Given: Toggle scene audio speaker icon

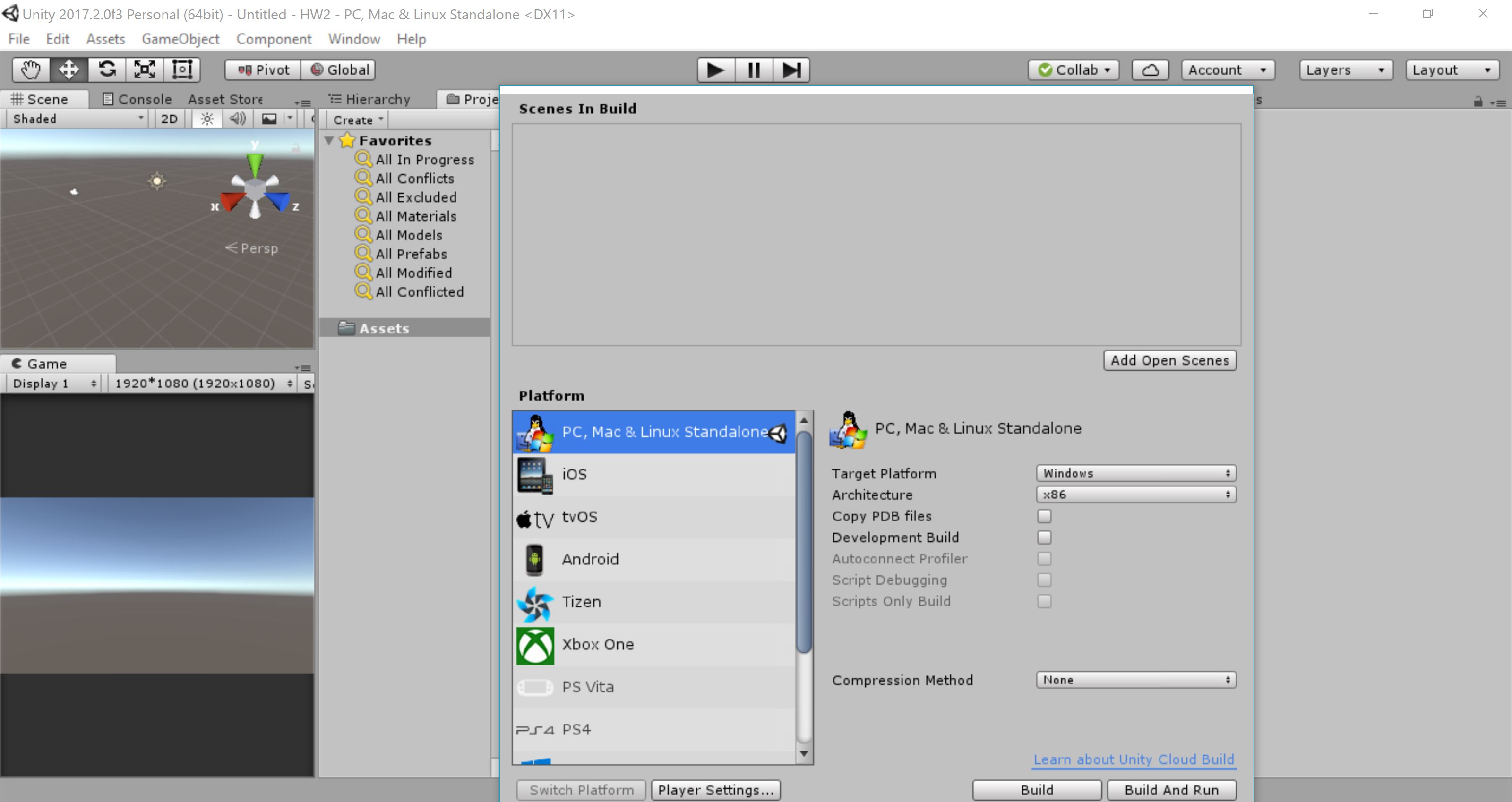Looking at the screenshot, I should click(238, 119).
